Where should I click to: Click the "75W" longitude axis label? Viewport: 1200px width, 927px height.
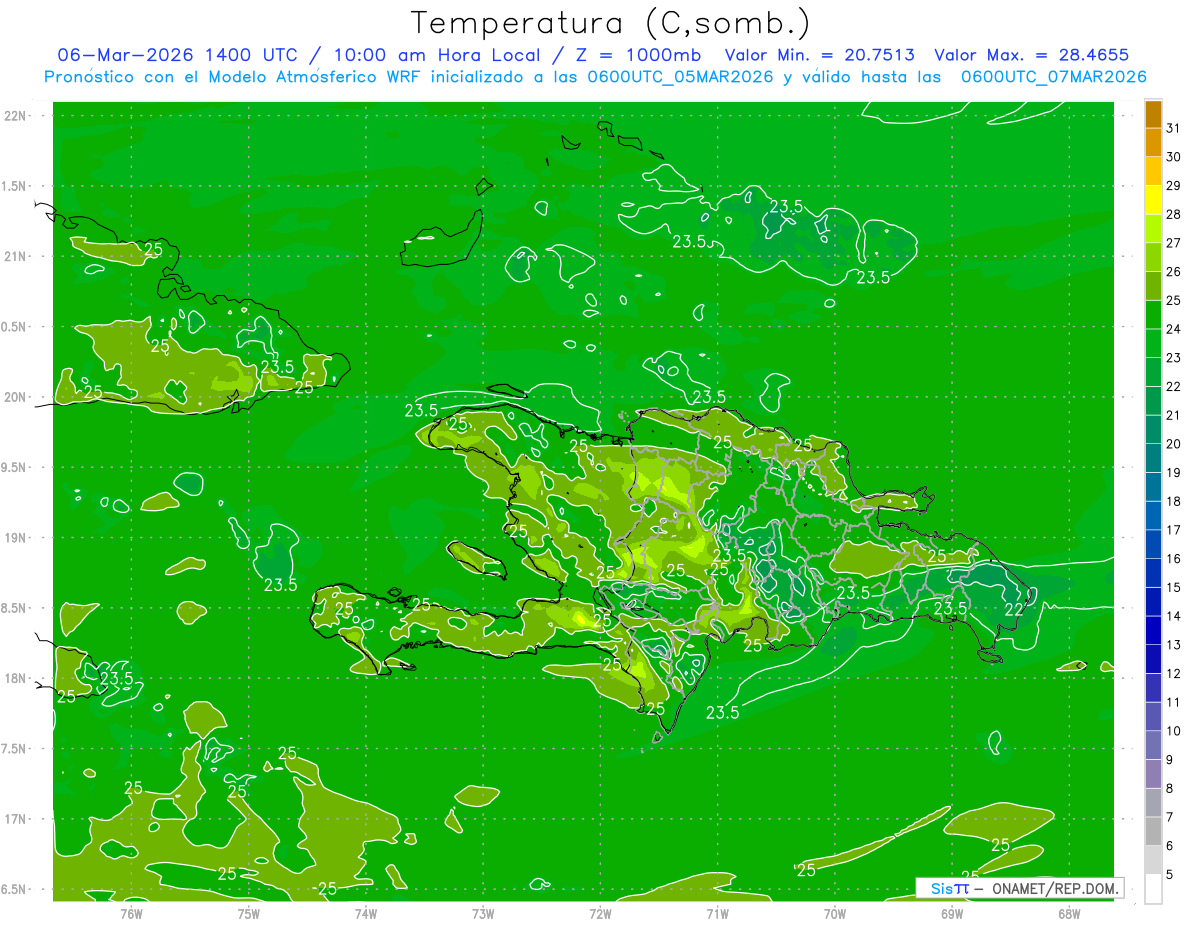(249, 913)
